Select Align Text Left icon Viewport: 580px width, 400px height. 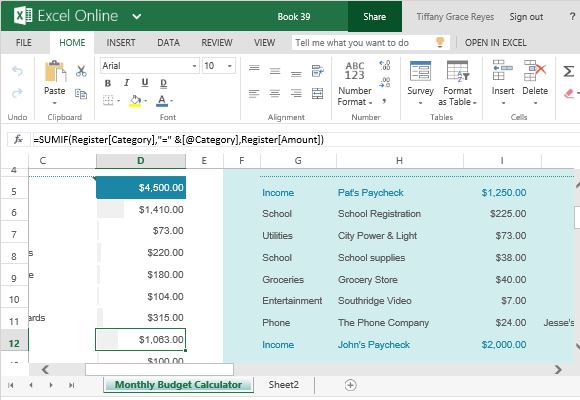click(x=254, y=93)
